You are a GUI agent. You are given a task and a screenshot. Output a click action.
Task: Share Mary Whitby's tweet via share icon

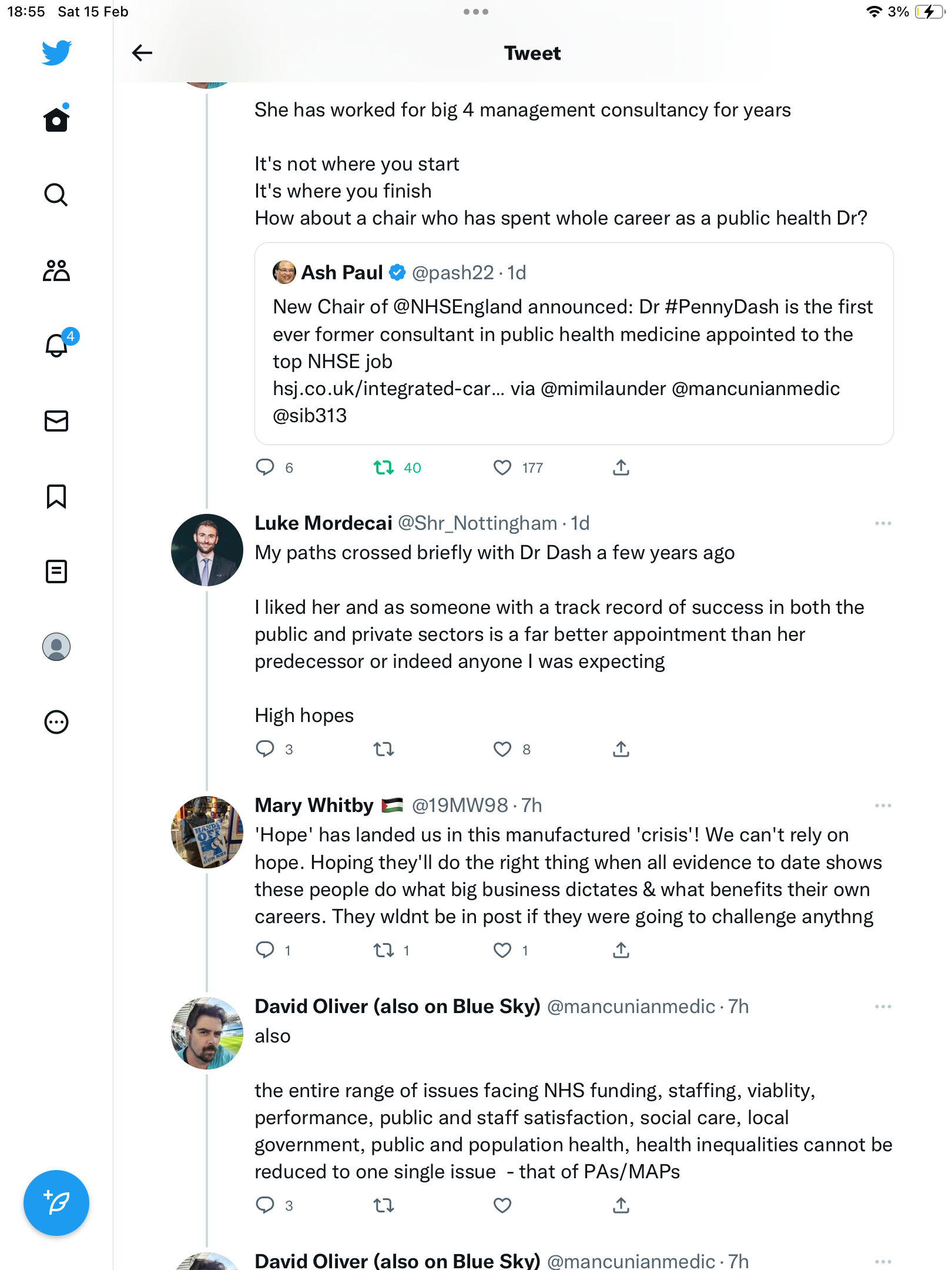coord(621,950)
